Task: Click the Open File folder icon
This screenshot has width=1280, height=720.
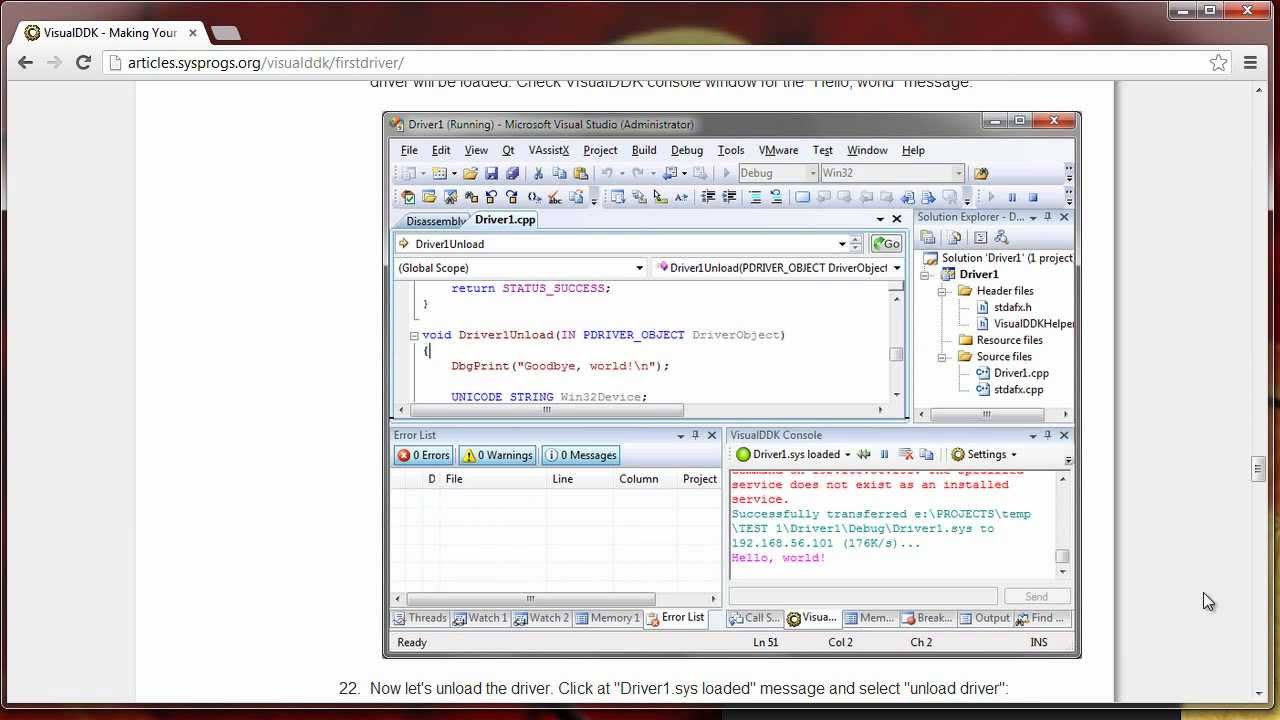Action: [x=470, y=174]
